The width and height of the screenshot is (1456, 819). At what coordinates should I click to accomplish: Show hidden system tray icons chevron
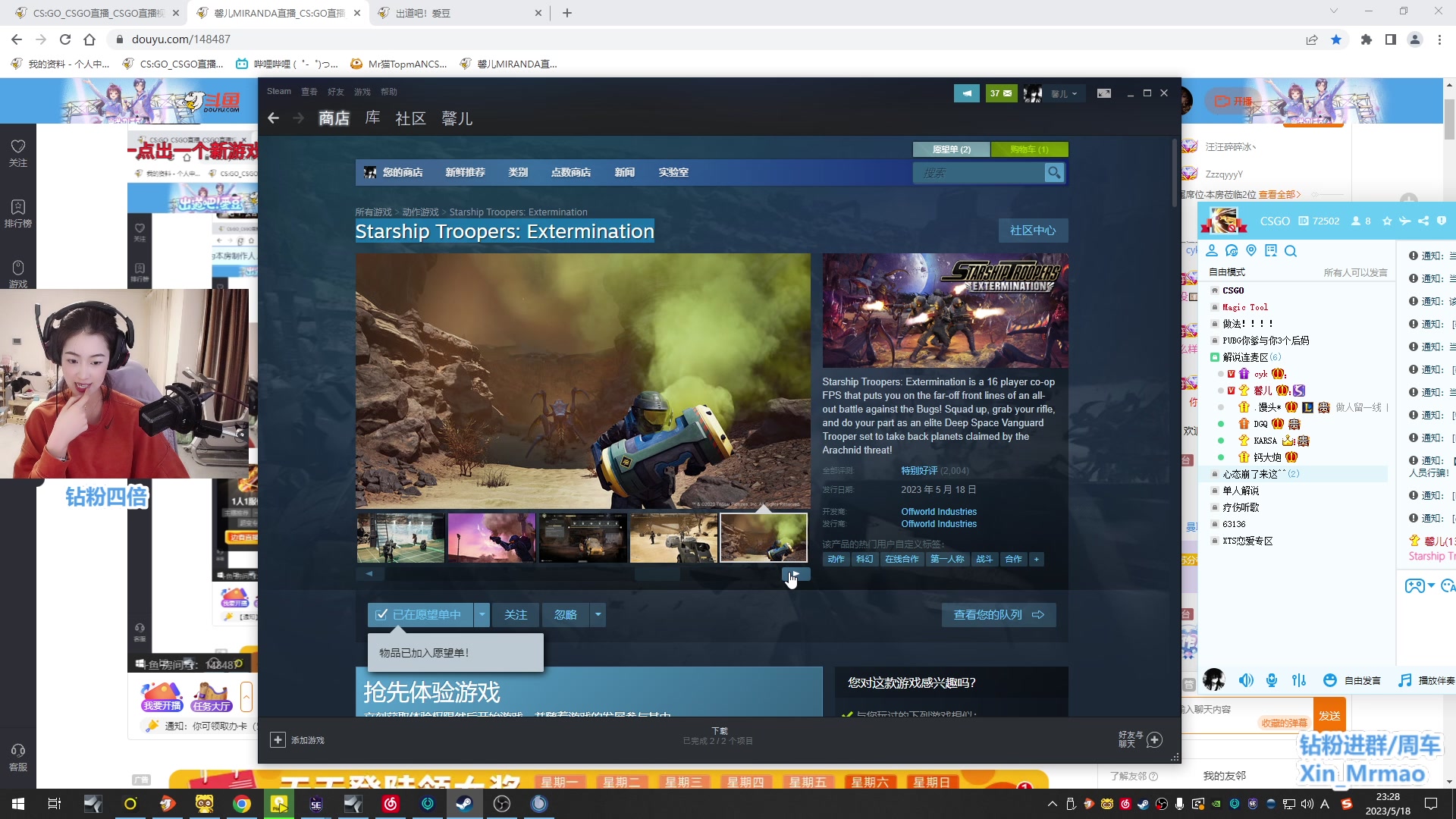1052,804
